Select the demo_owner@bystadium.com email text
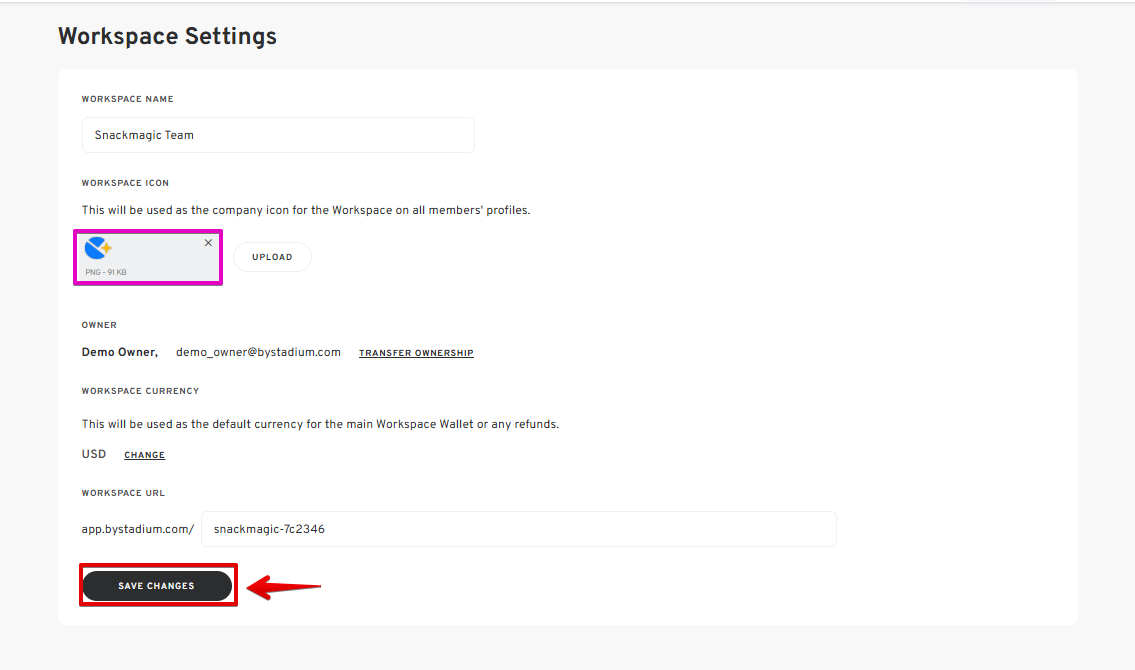Image resolution: width=1135 pixels, height=670 pixels. (x=258, y=352)
